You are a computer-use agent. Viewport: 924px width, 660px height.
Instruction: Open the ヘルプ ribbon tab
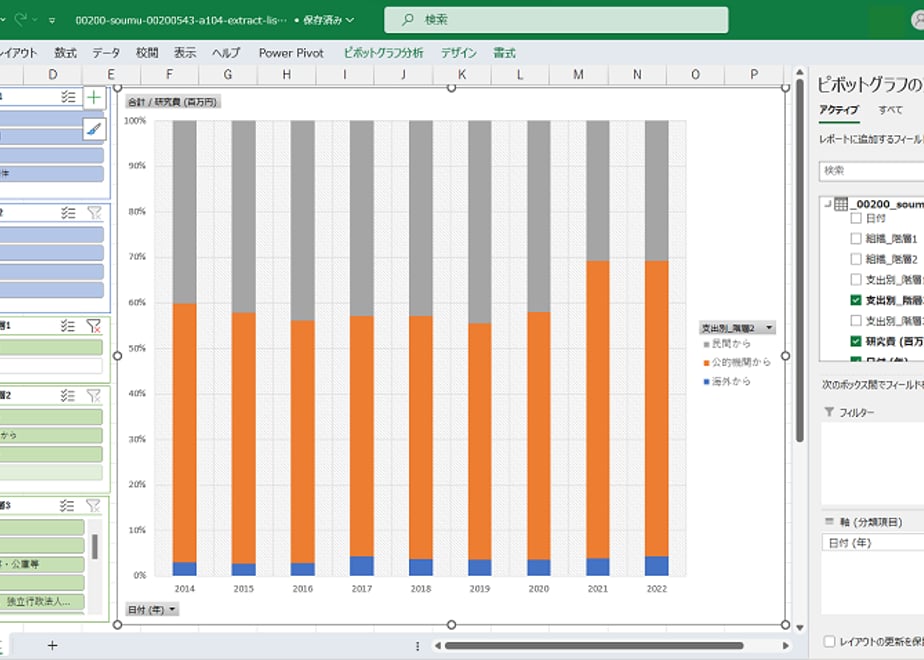226,53
